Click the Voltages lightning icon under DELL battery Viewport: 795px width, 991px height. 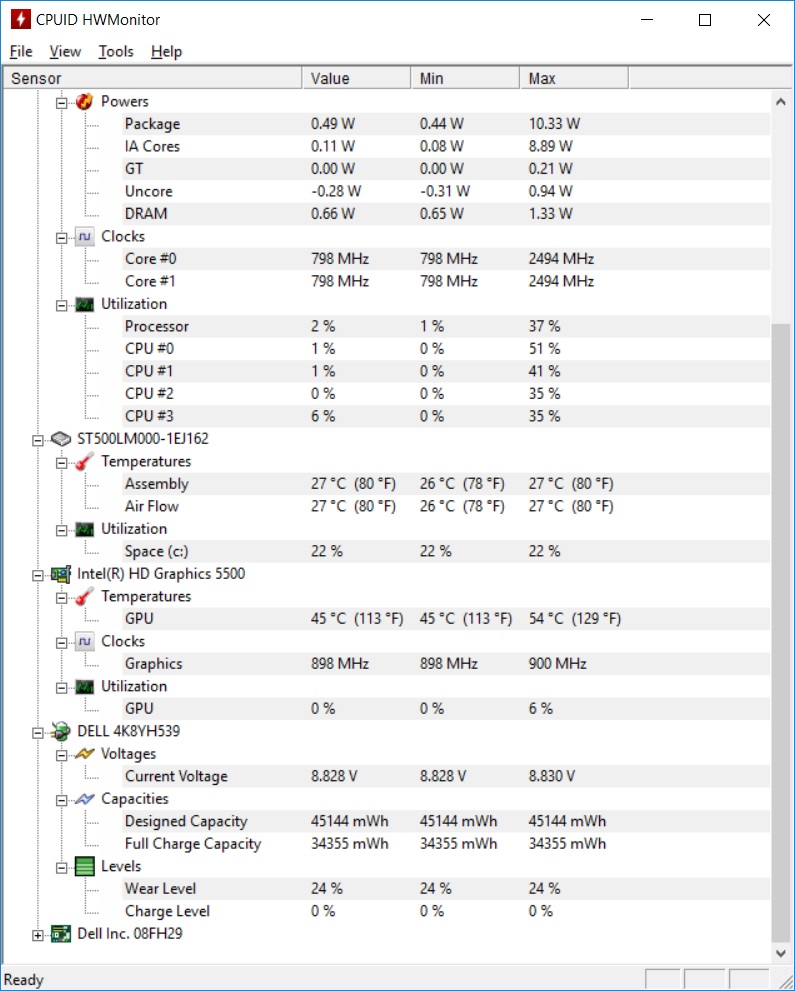pos(85,754)
